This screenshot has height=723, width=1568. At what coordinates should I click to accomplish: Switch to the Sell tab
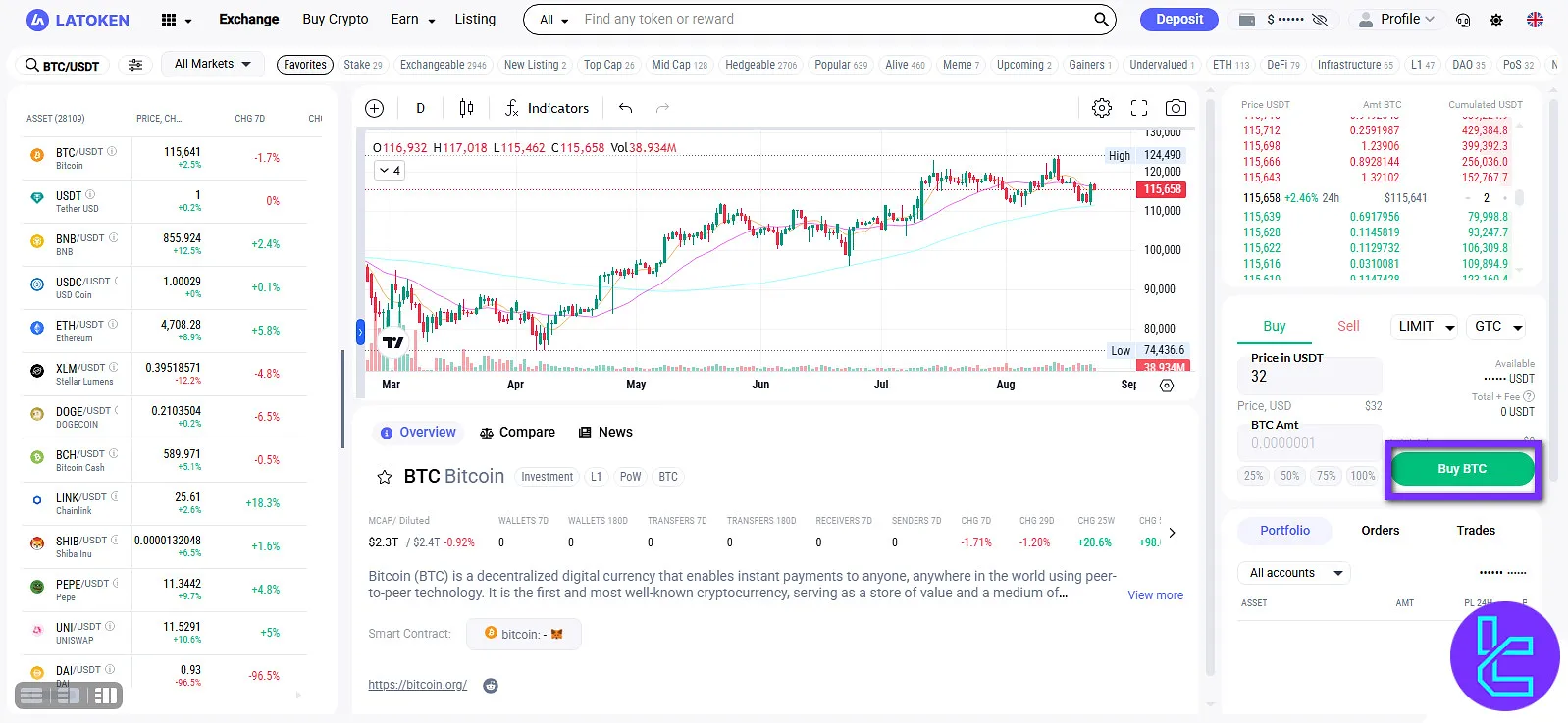1348,326
